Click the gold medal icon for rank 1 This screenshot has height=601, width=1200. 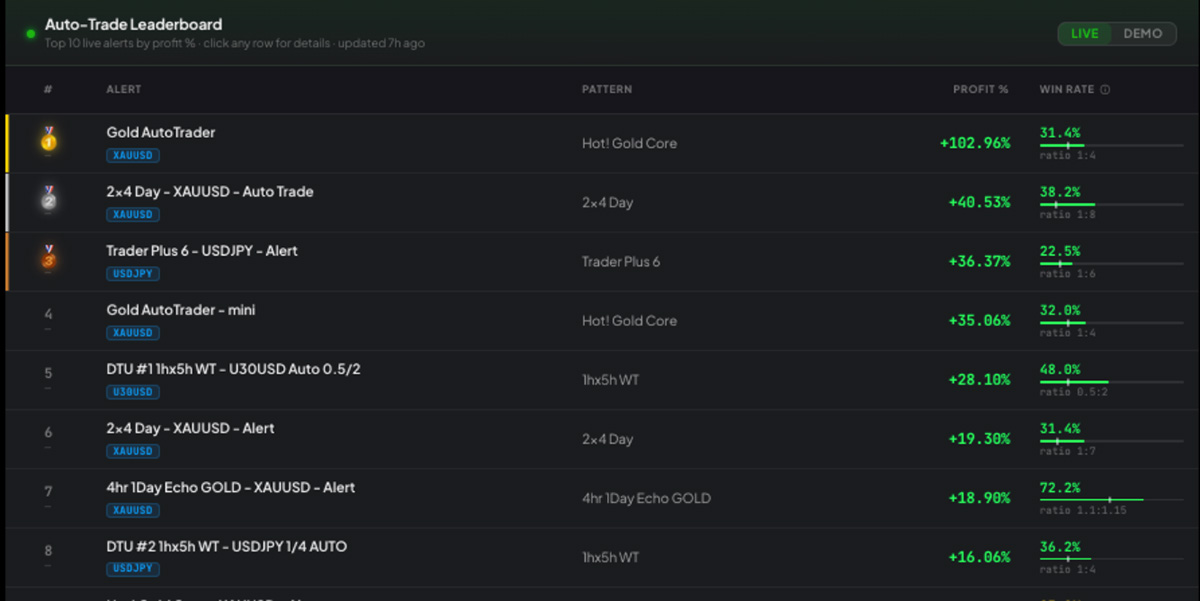tap(48, 140)
